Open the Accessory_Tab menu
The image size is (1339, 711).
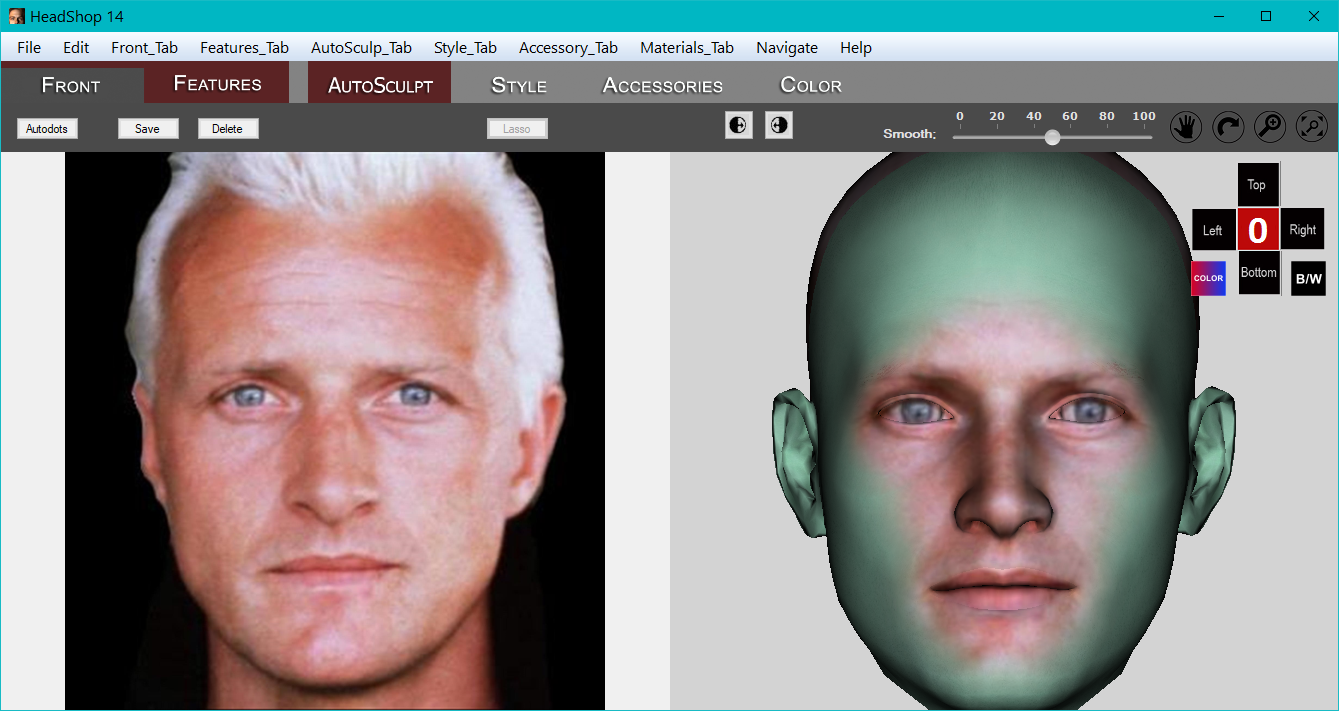point(569,47)
